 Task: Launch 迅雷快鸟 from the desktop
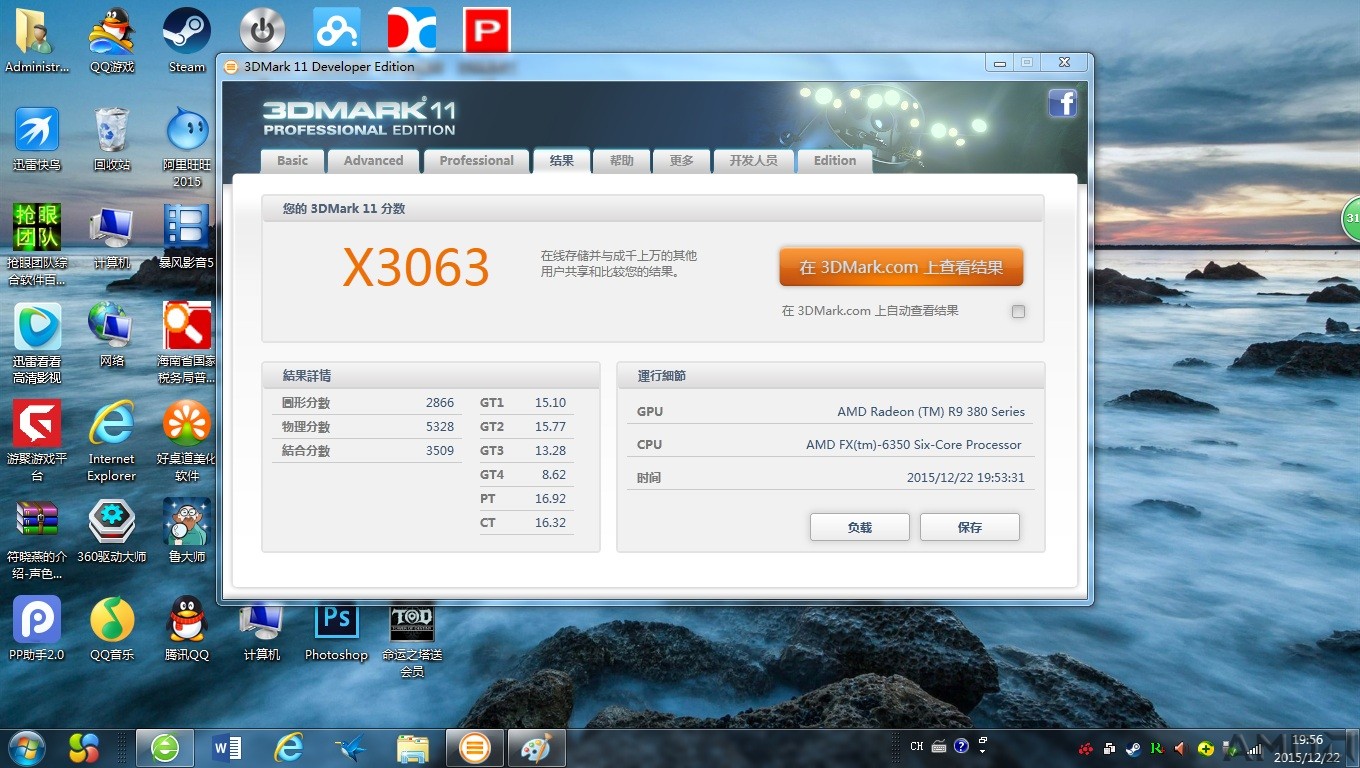pos(37,139)
